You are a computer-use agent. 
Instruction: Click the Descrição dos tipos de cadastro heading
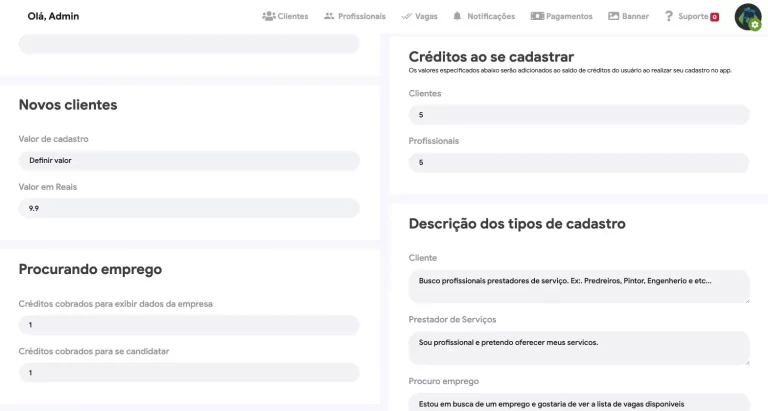(x=517, y=224)
